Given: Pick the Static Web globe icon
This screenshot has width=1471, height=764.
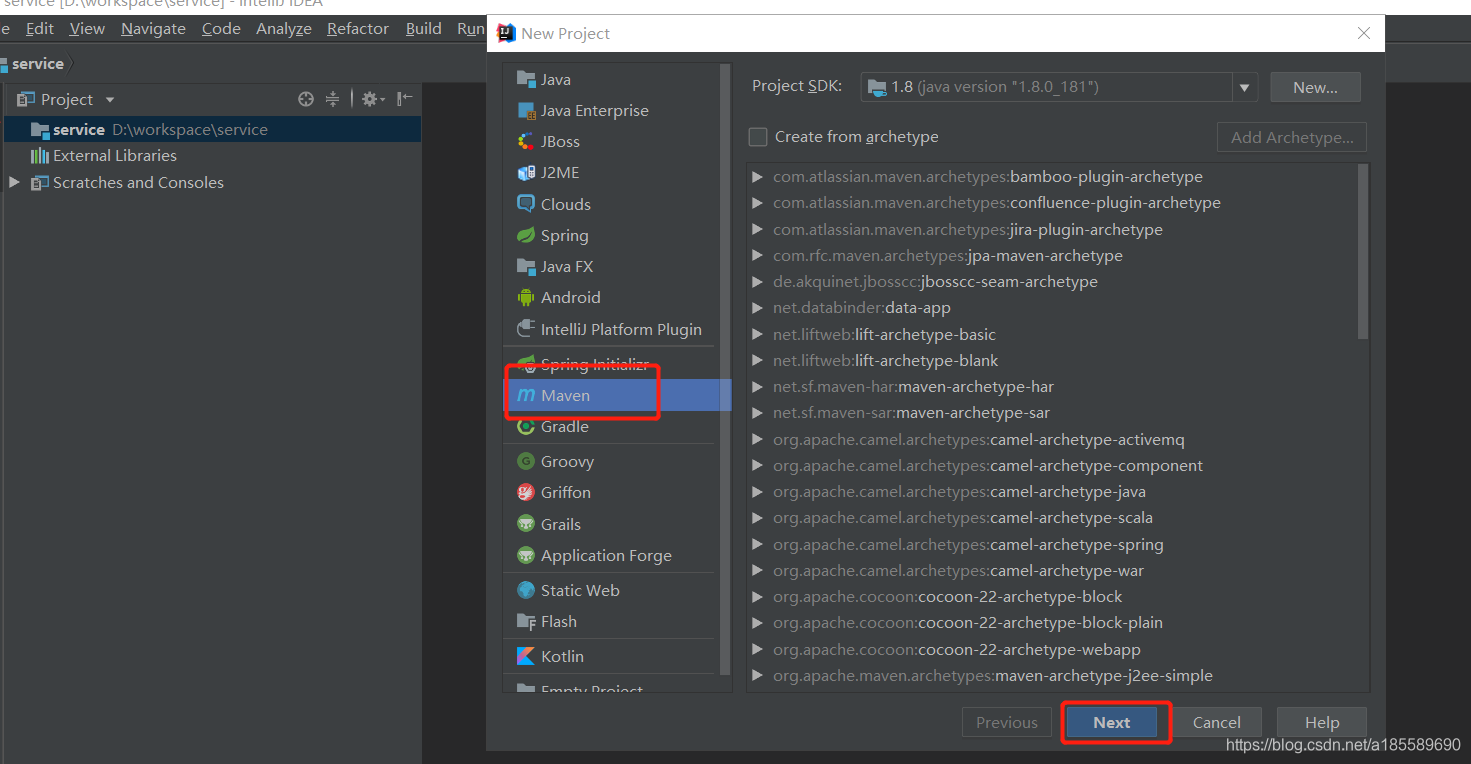Looking at the screenshot, I should 526,590.
